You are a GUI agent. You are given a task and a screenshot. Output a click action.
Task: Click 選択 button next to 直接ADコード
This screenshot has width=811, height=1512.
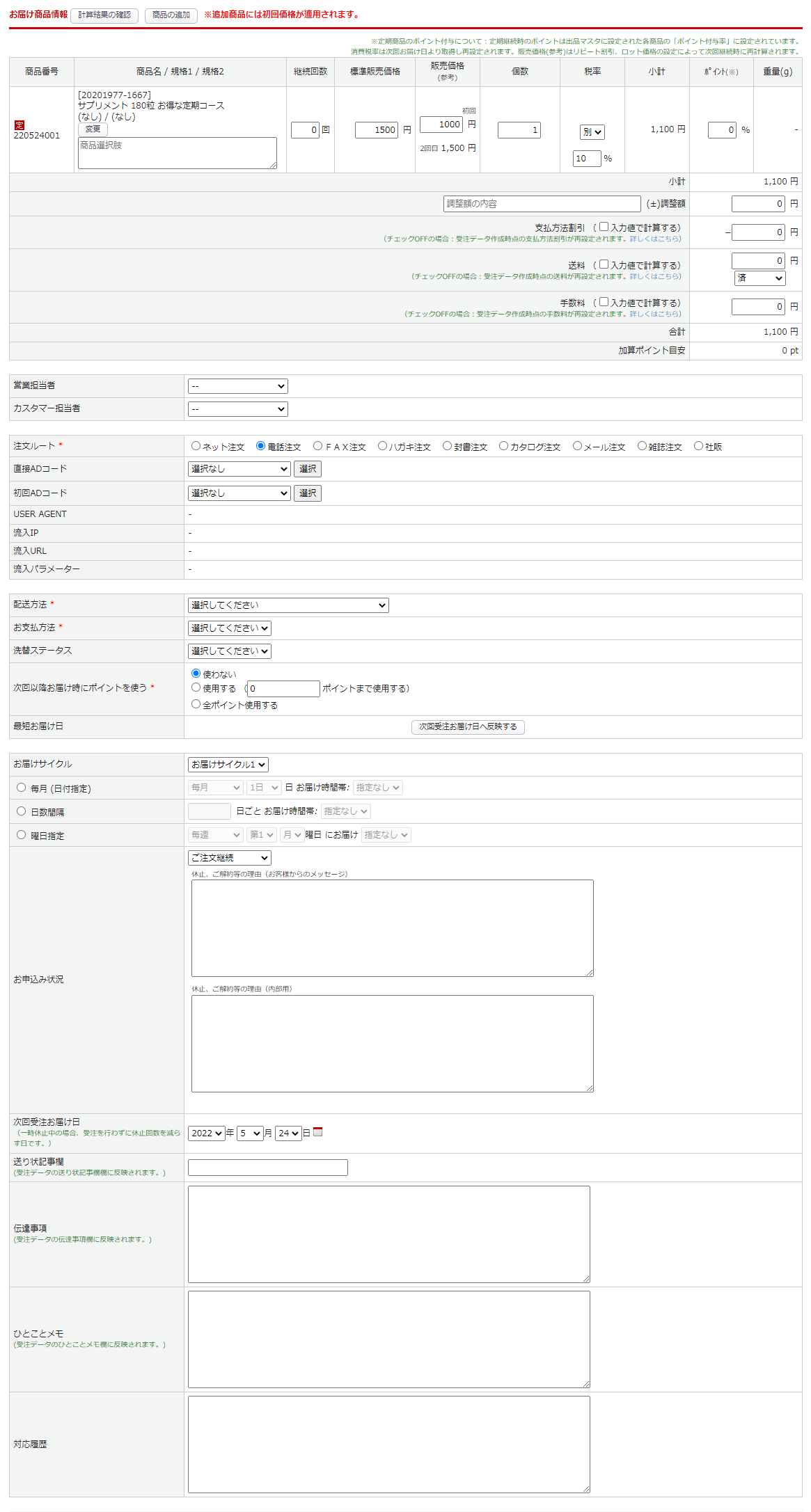tap(308, 469)
